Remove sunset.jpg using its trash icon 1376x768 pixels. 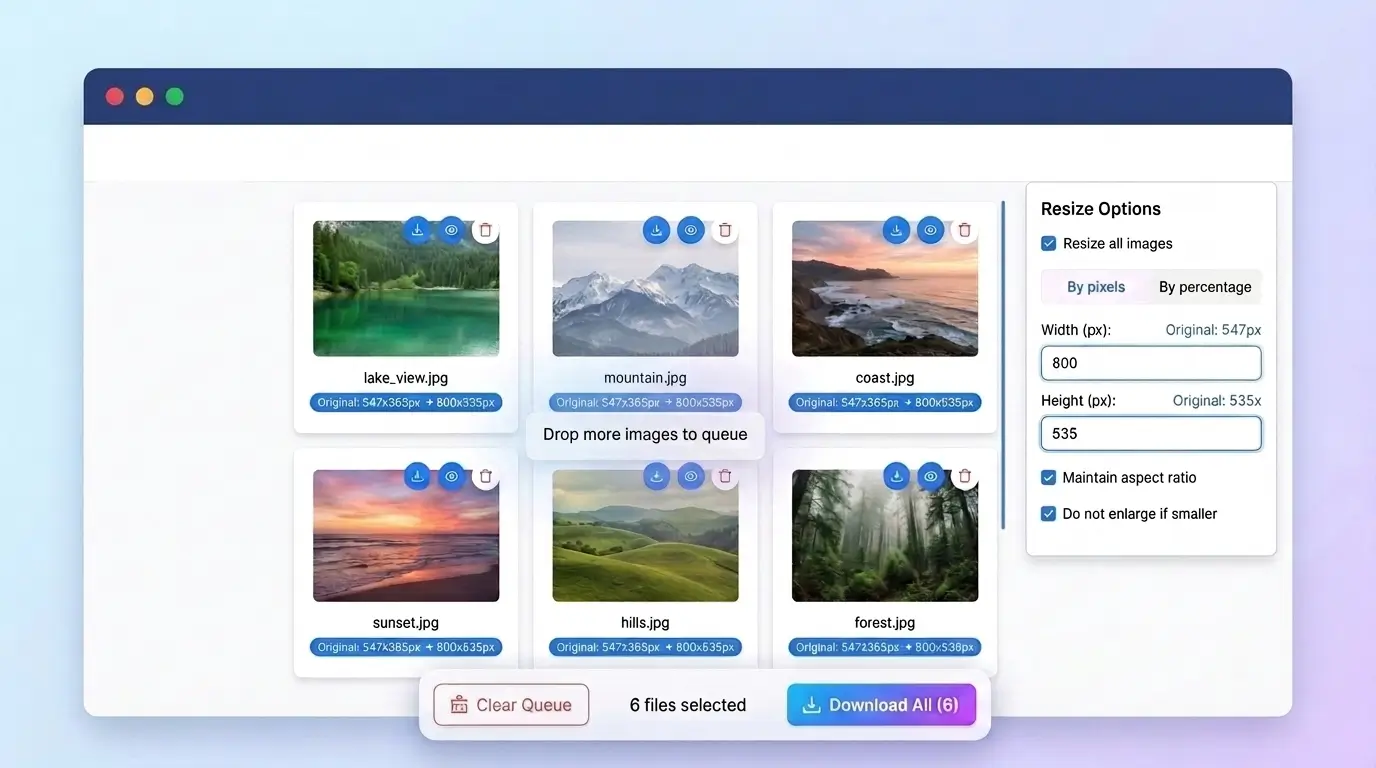tap(486, 476)
